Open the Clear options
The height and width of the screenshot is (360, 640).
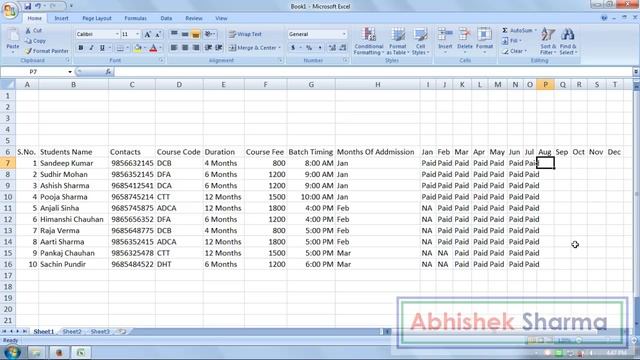tap(514, 51)
